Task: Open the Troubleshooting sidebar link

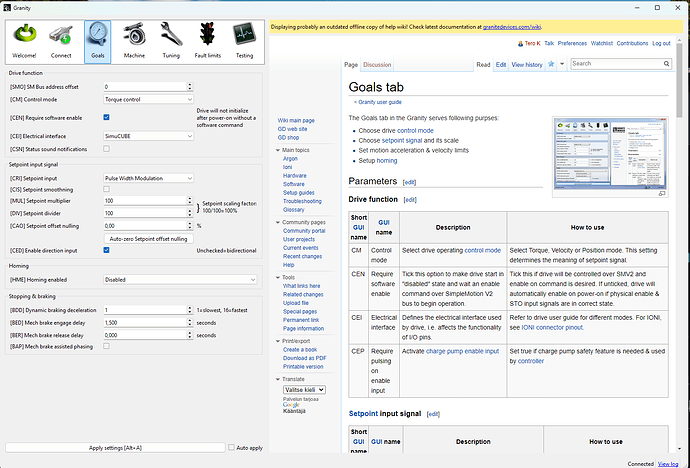Action: coord(302,201)
